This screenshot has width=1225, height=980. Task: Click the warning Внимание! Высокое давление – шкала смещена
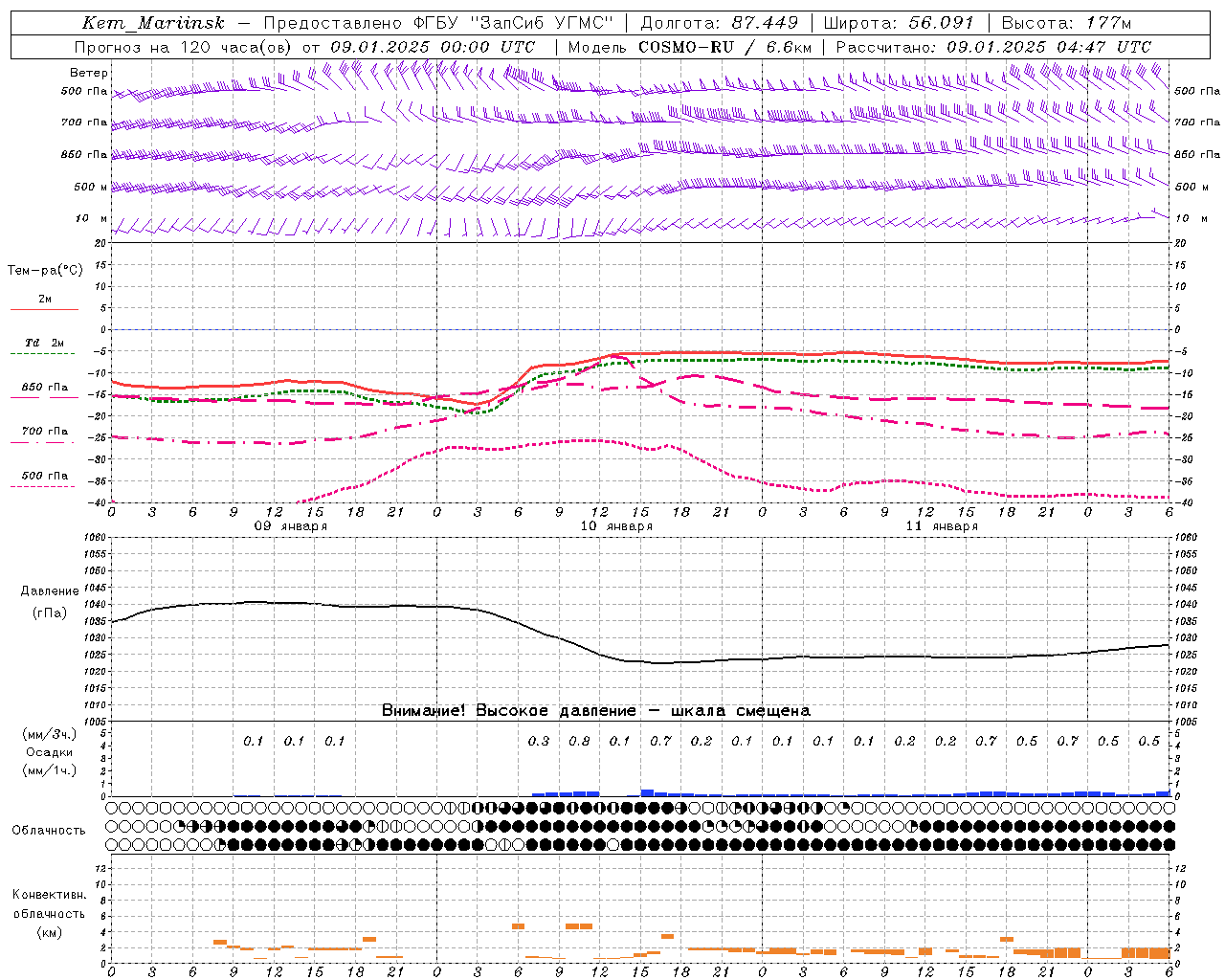point(596,711)
